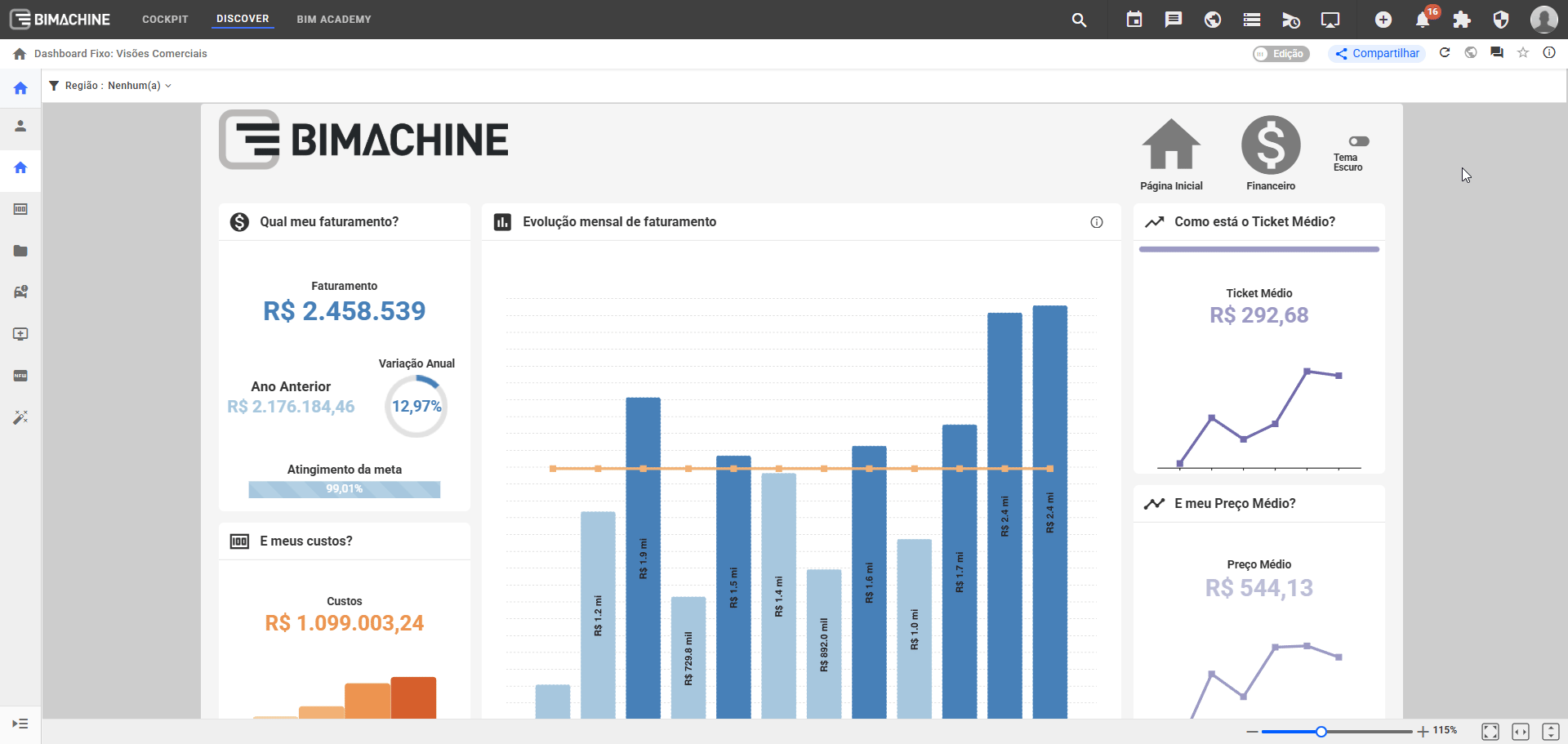Click the Compartilhar share button
Screen dimensions: 1568x744
1377,54
